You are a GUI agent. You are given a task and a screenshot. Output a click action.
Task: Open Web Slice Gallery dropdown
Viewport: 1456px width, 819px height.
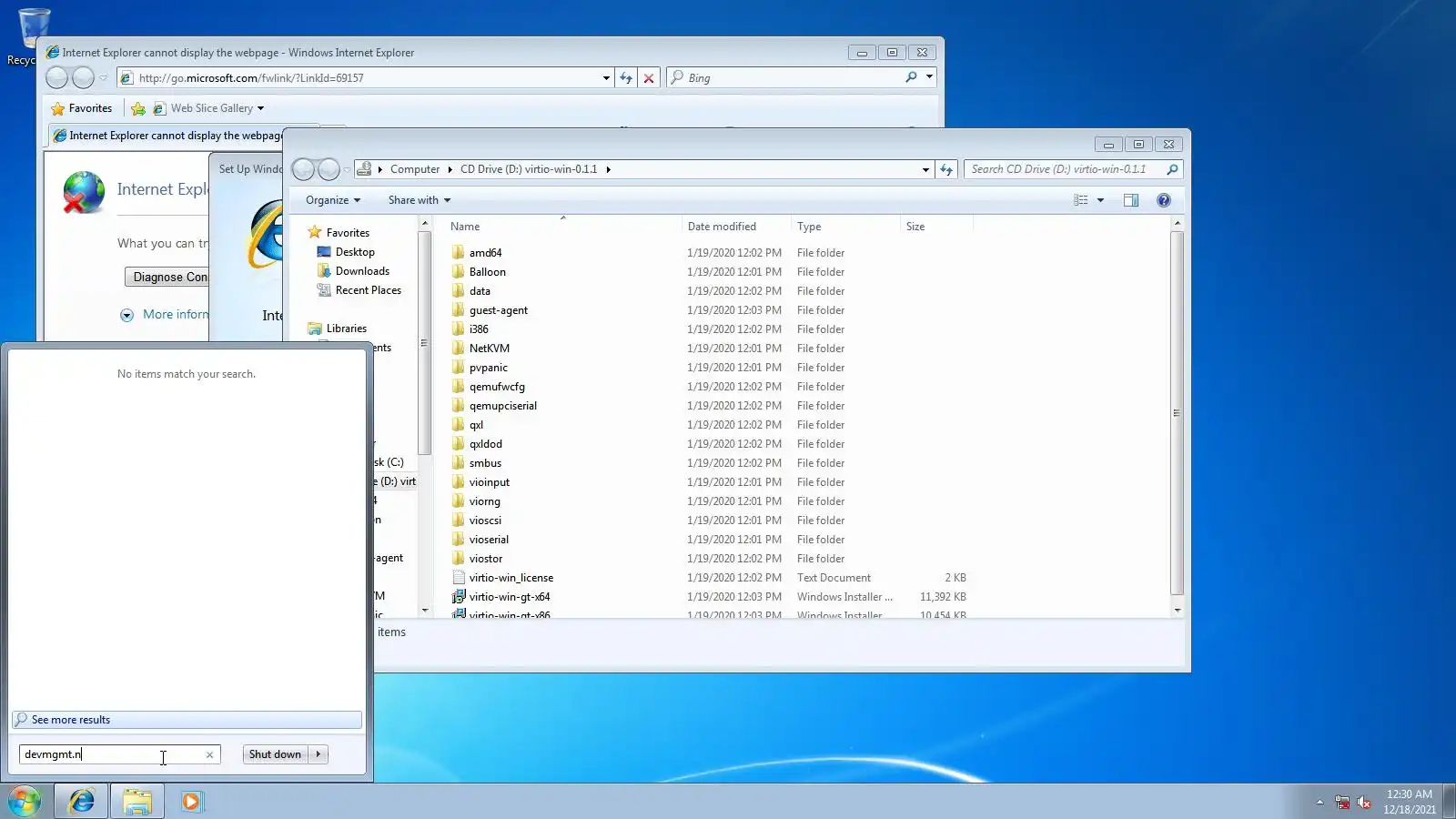pyautogui.click(x=260, y=108)
